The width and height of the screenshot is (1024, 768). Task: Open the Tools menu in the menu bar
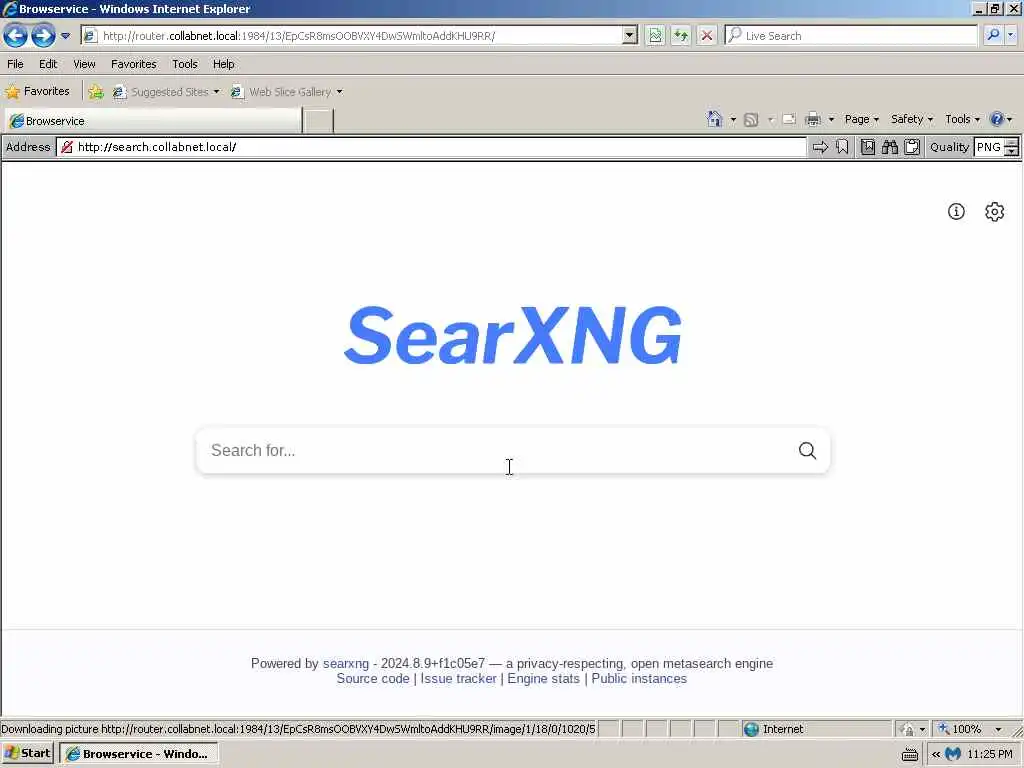[x=185, y=64]
